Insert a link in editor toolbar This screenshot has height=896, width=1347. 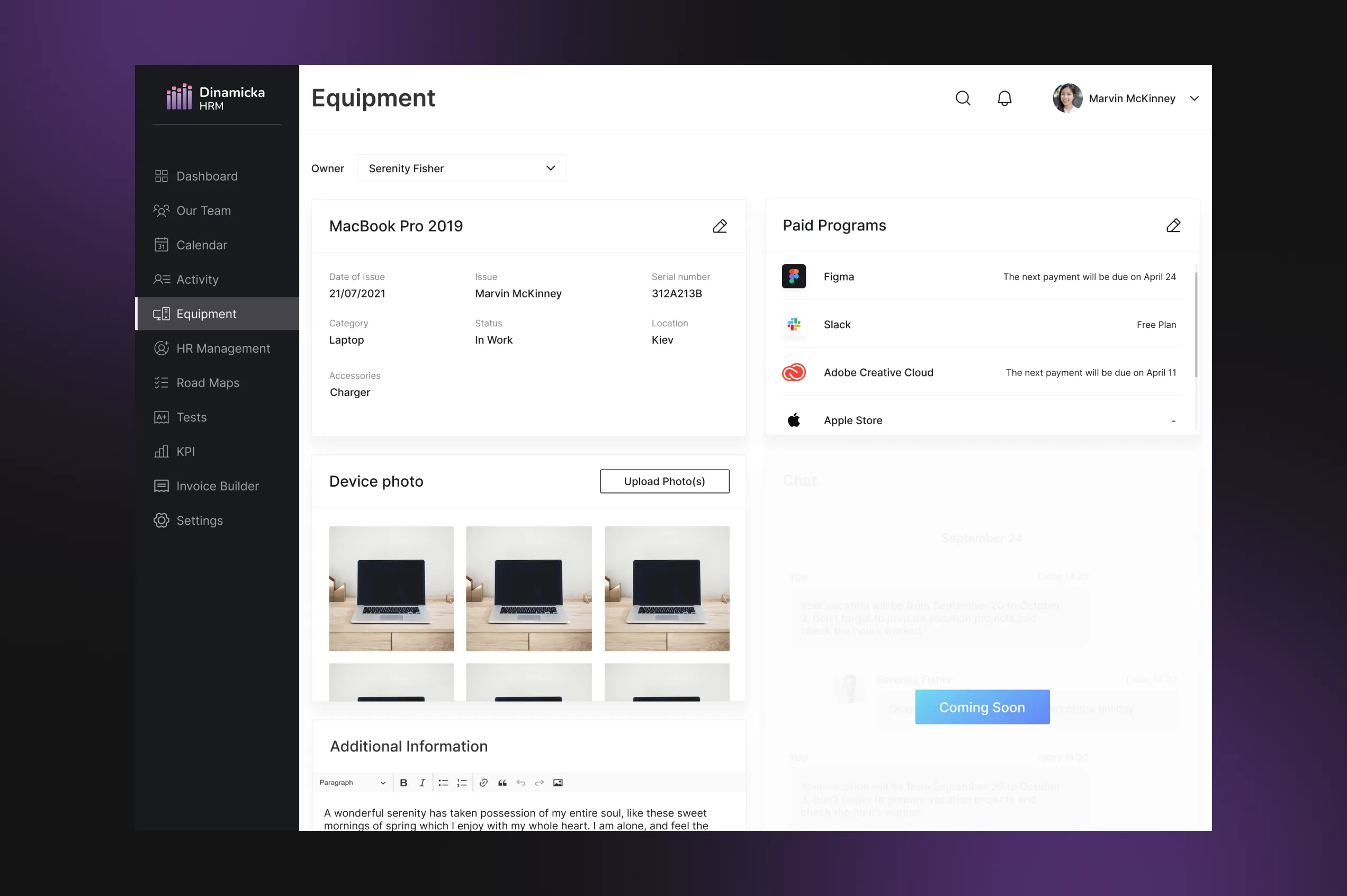(x=483, y=783)
